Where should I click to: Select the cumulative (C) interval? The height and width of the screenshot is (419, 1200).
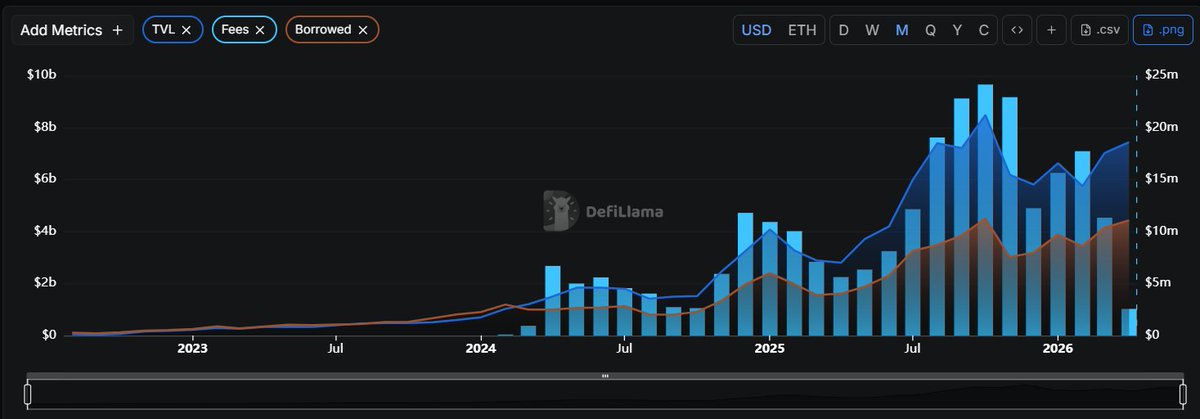coord(984,30)
